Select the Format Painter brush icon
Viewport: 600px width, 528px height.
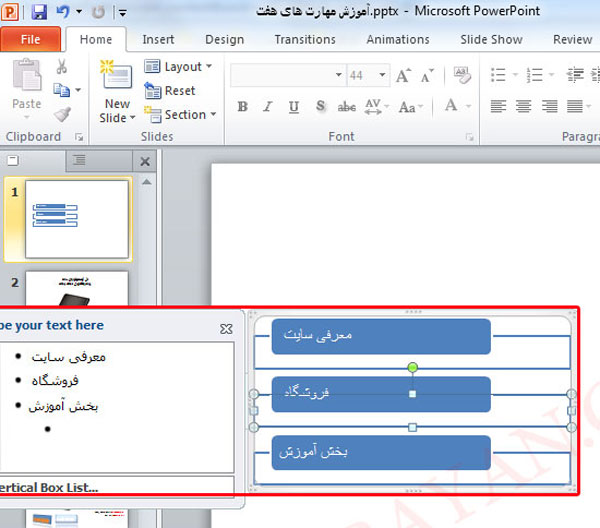pyautogui.click(x=62, y=114)
